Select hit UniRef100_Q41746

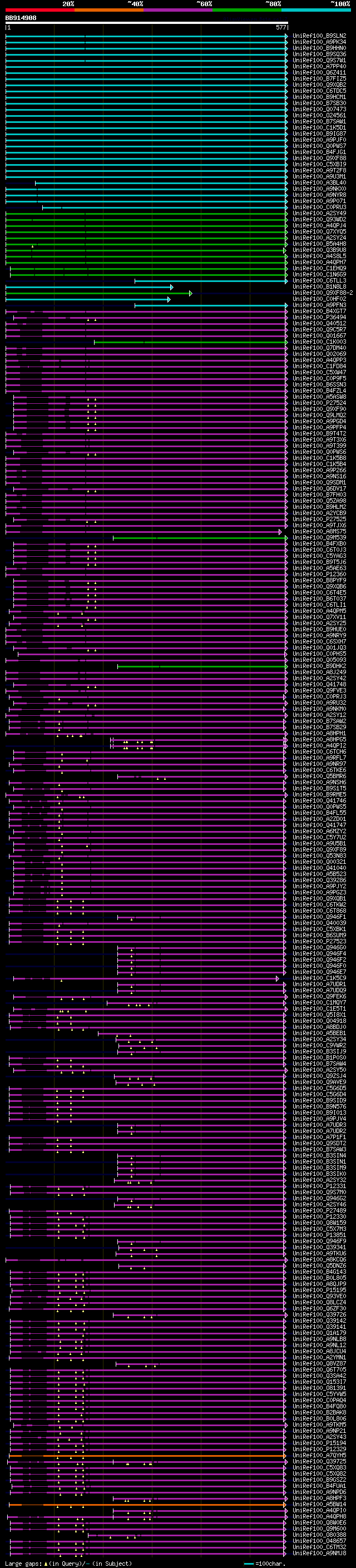coord(319,800)
